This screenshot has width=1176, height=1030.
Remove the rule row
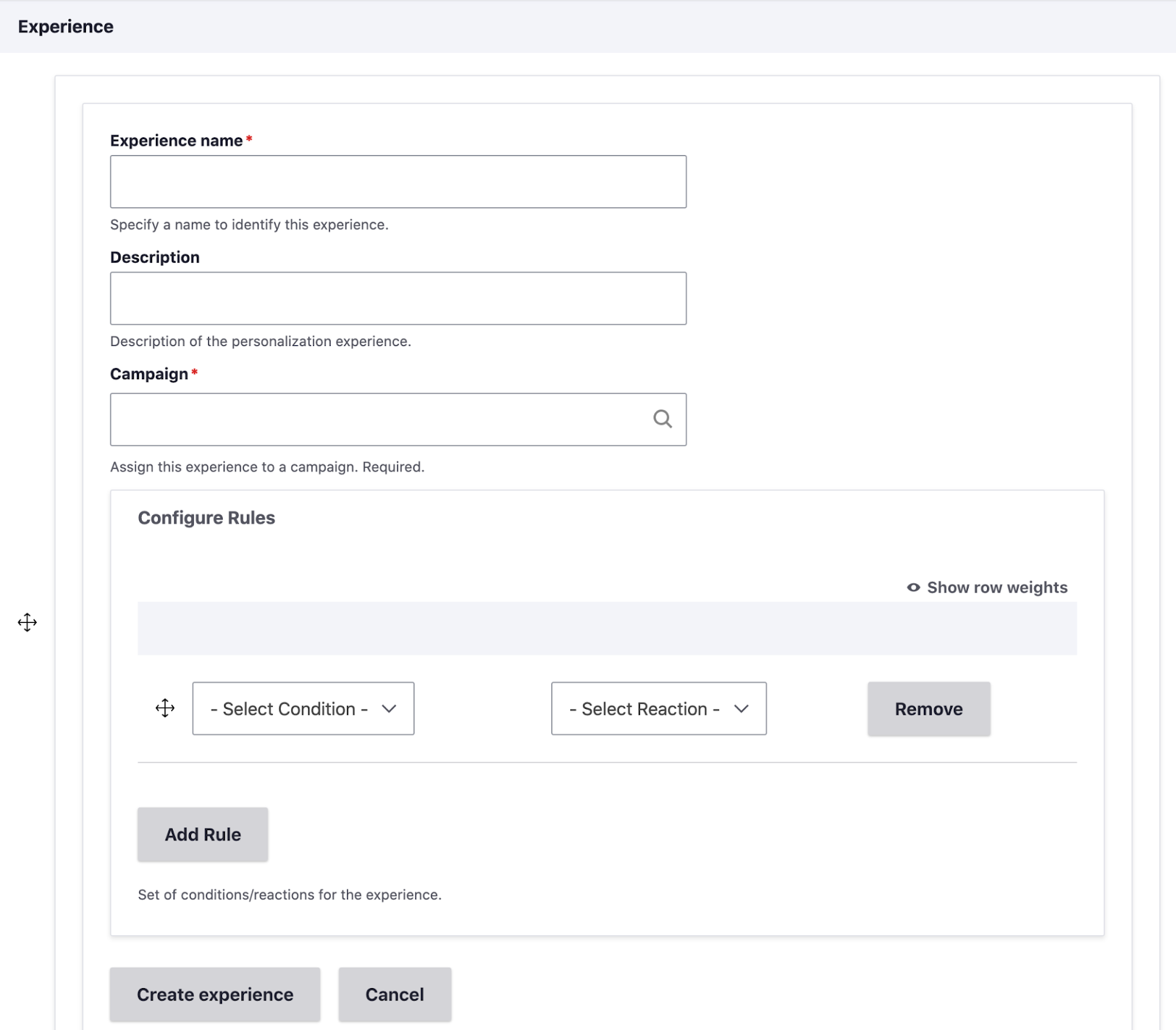(x=928, y=709)
